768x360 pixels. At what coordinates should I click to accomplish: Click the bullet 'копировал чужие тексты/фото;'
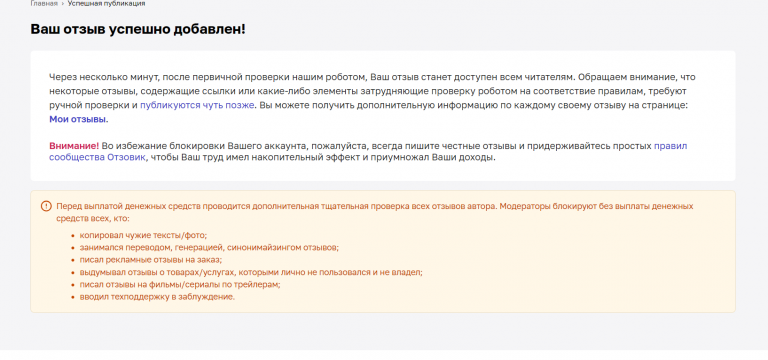pos(144,236)
